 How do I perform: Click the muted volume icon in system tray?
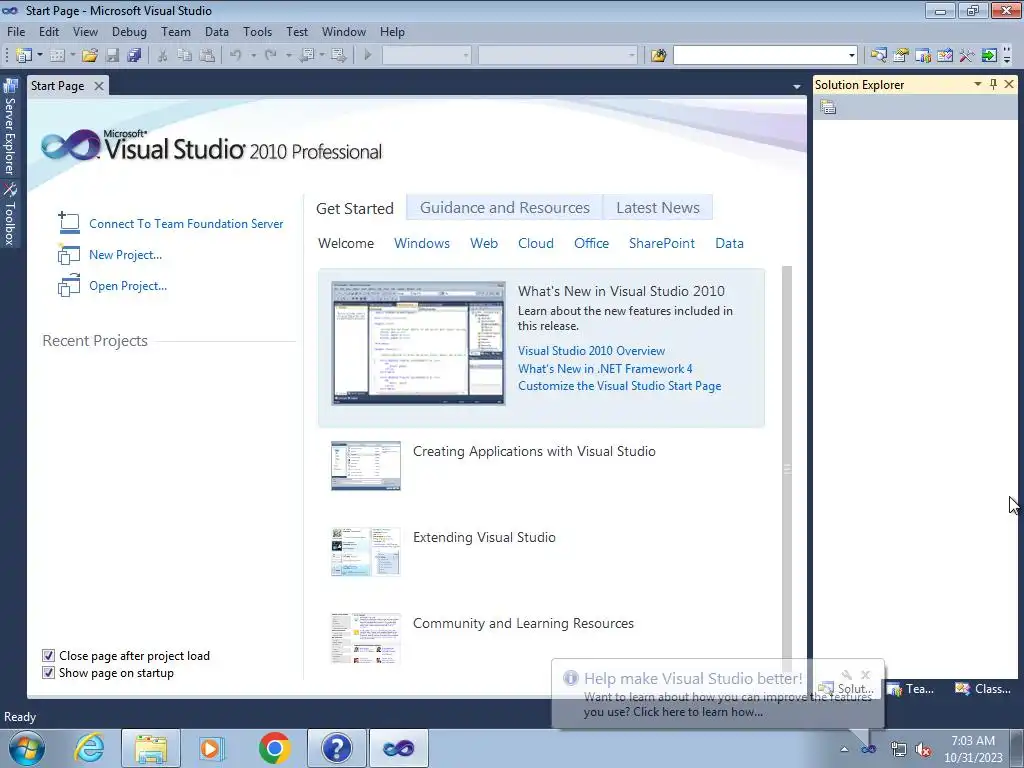(923, 749)
